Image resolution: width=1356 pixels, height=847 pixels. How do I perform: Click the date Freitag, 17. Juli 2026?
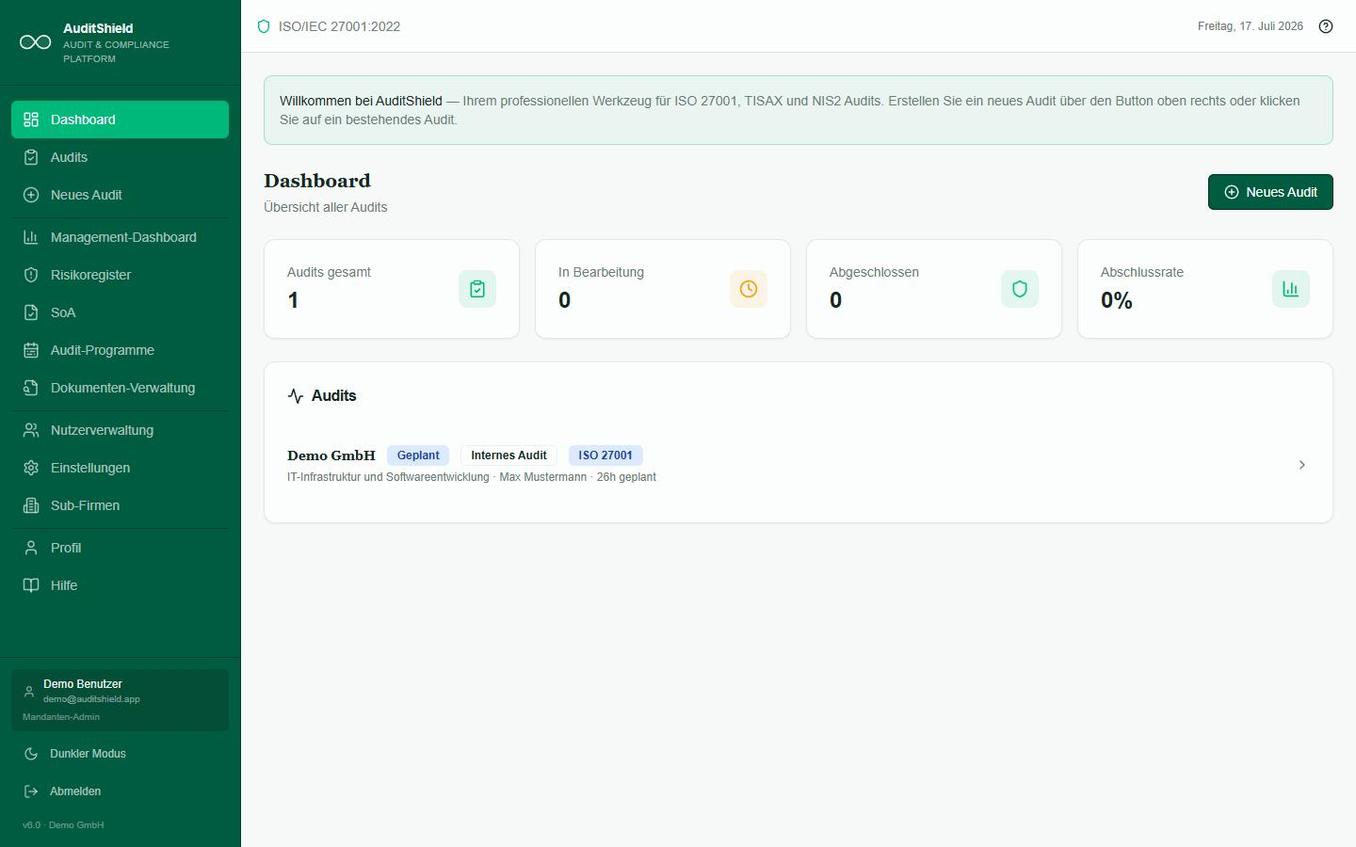pyautogui.click(x=1251, y=26)
